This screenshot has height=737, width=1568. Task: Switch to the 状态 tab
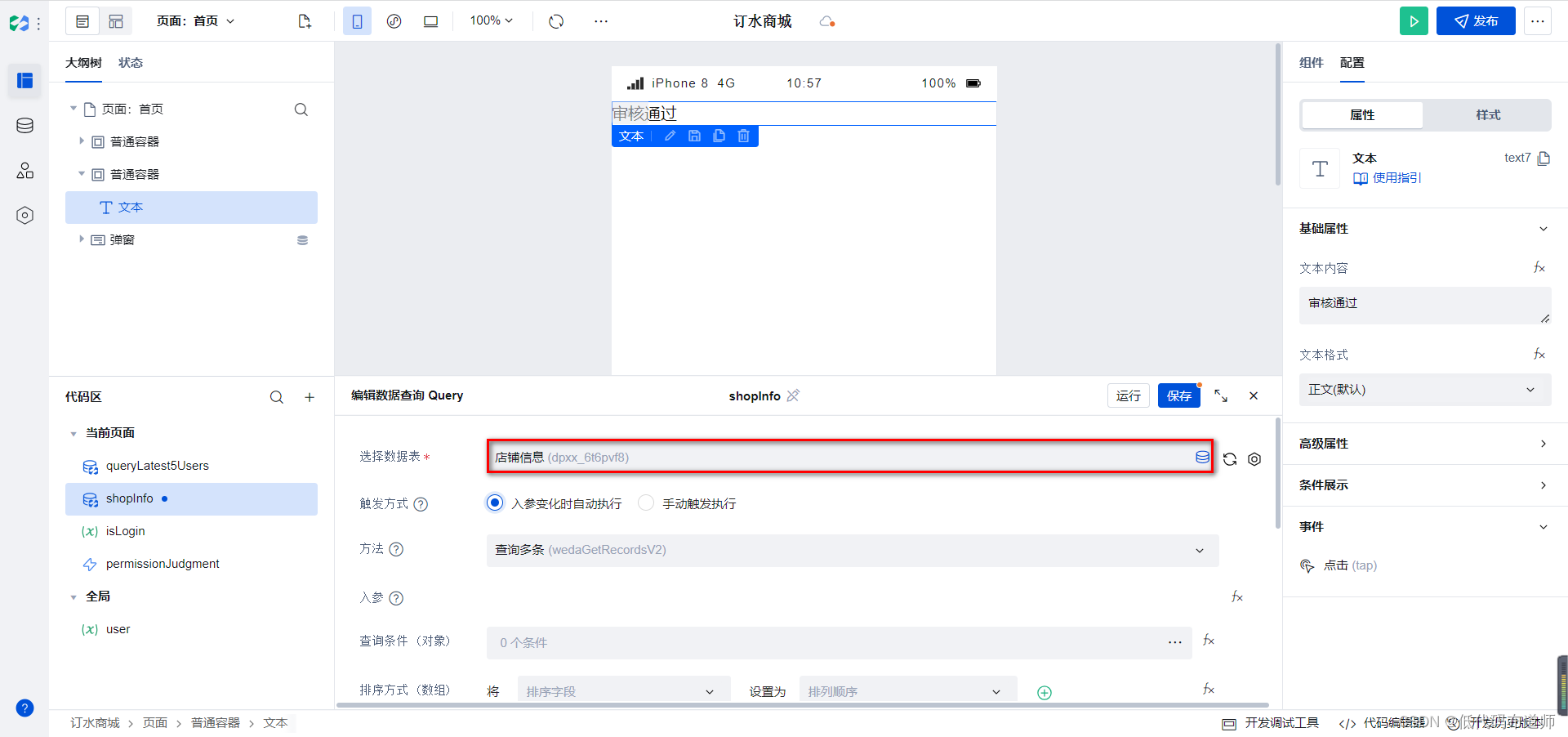tap(131, 63)
